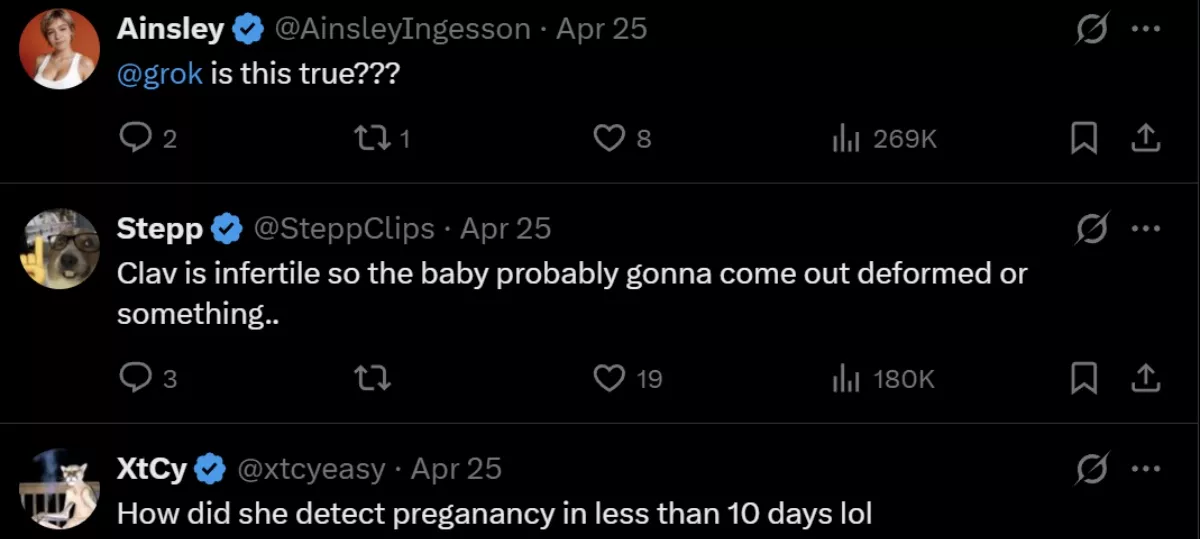Viewport: 1200px width, 539px height.
Task: Like Ainsley's "is this true???" tweet
Action: pyautogui.click(x=609, y=139)
